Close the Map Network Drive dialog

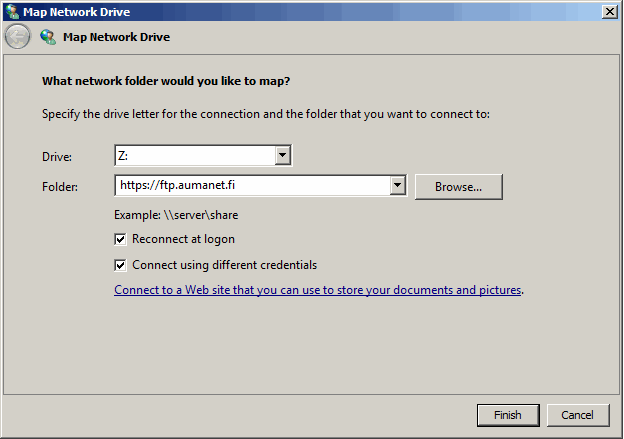610,12
